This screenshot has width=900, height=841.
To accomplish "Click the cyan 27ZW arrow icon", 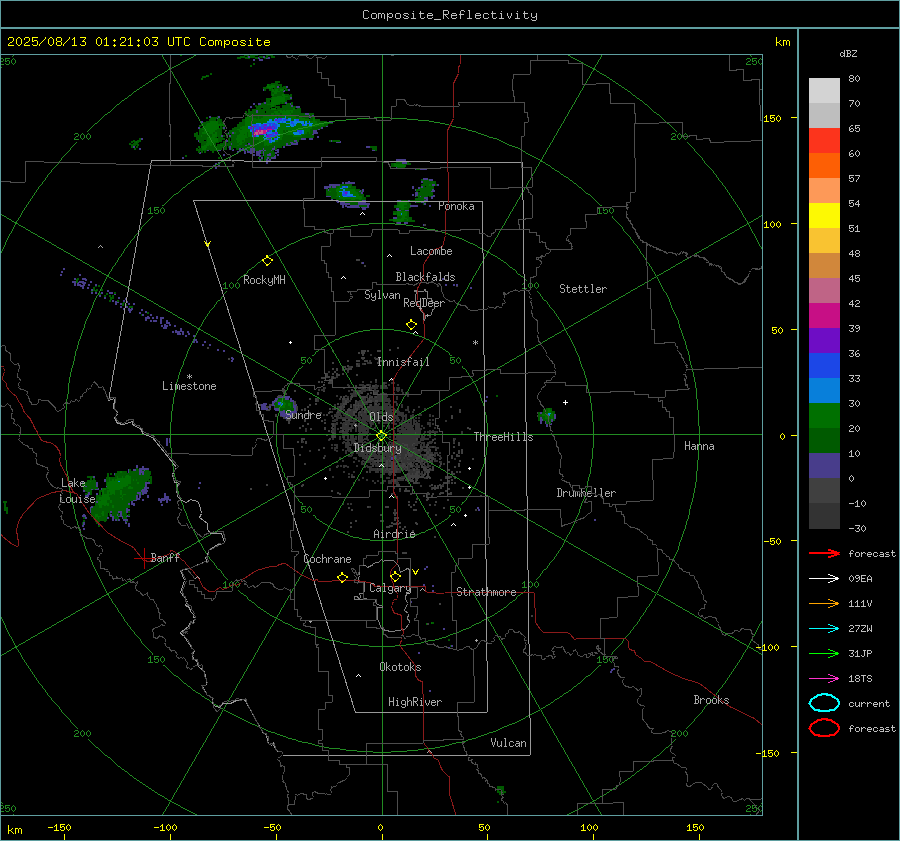I will pos(824,628).
